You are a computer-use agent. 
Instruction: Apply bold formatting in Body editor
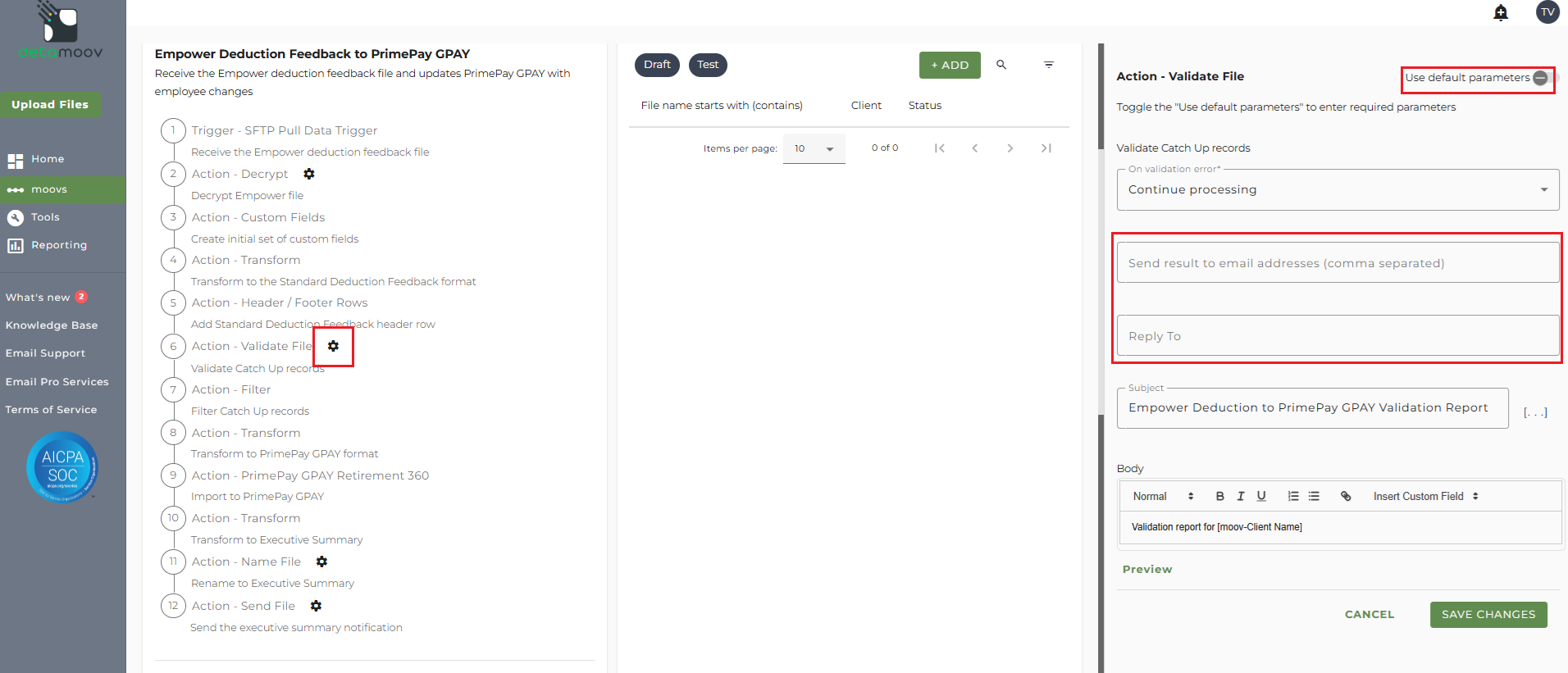coord(1220,496)
